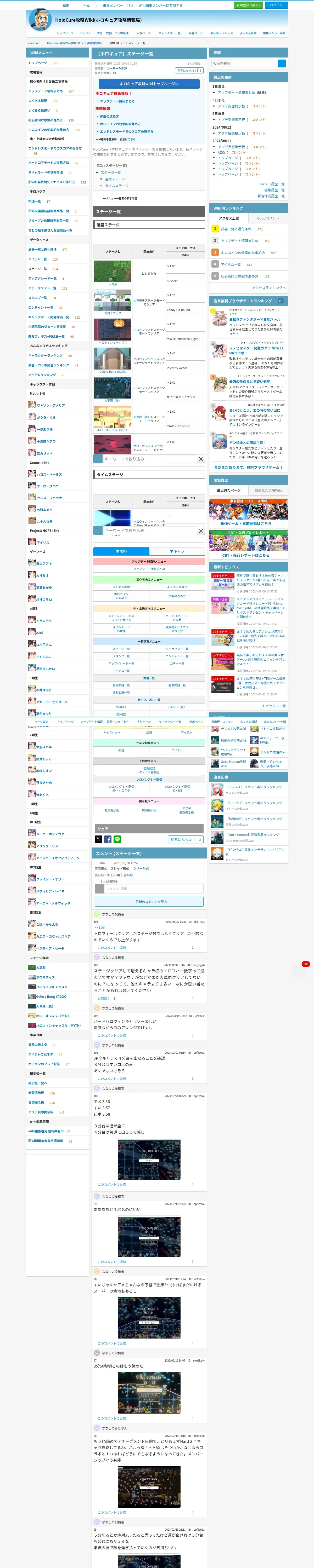Click the PR badge in browser game ranking
314x1568 pixels.
[x=281, y=301]
